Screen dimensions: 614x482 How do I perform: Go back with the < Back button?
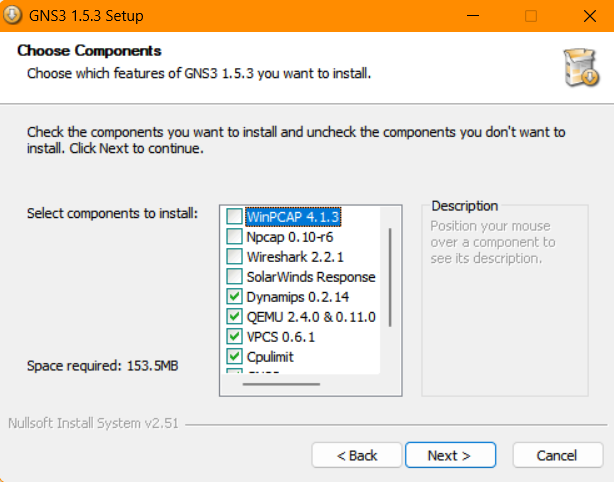[357, 455]
